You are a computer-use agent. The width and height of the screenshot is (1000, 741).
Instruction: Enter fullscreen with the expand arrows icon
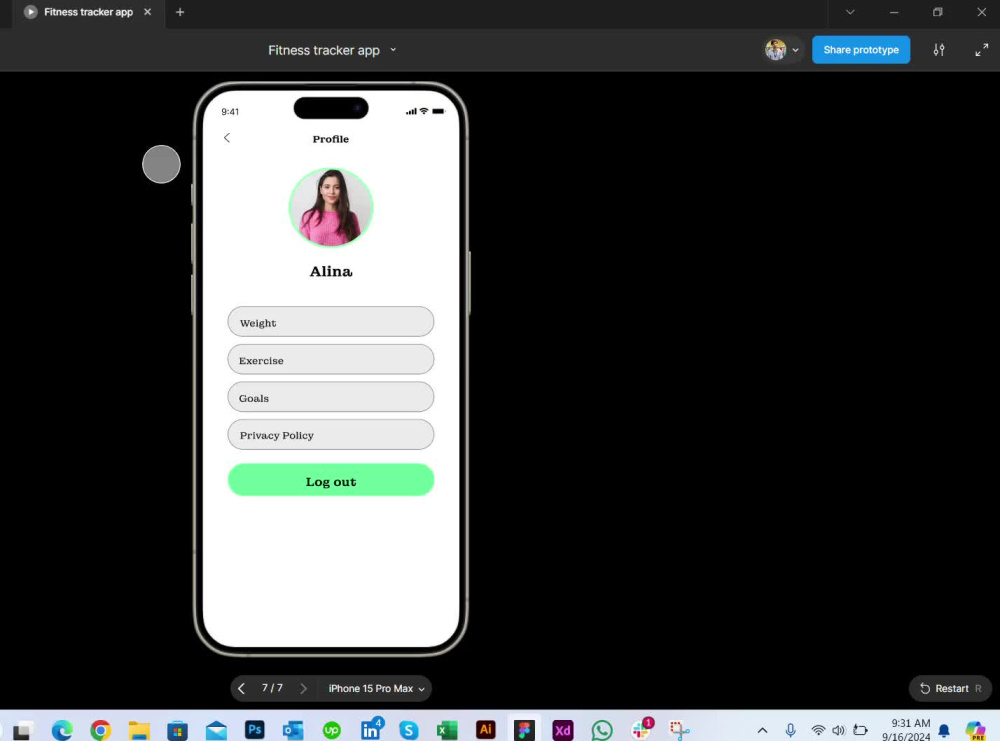[982, 50]
